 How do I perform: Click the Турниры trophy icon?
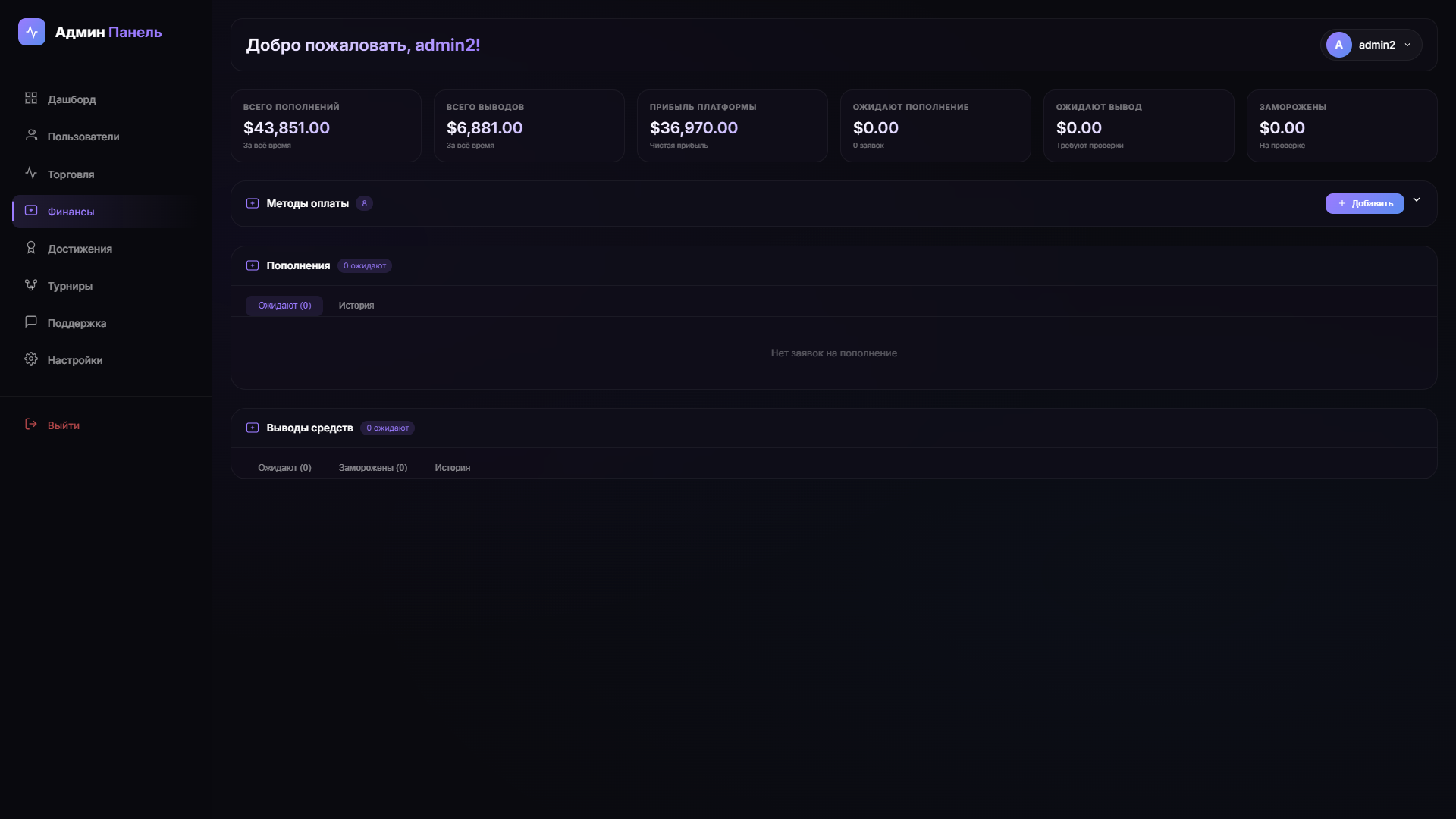coord(31,285)
